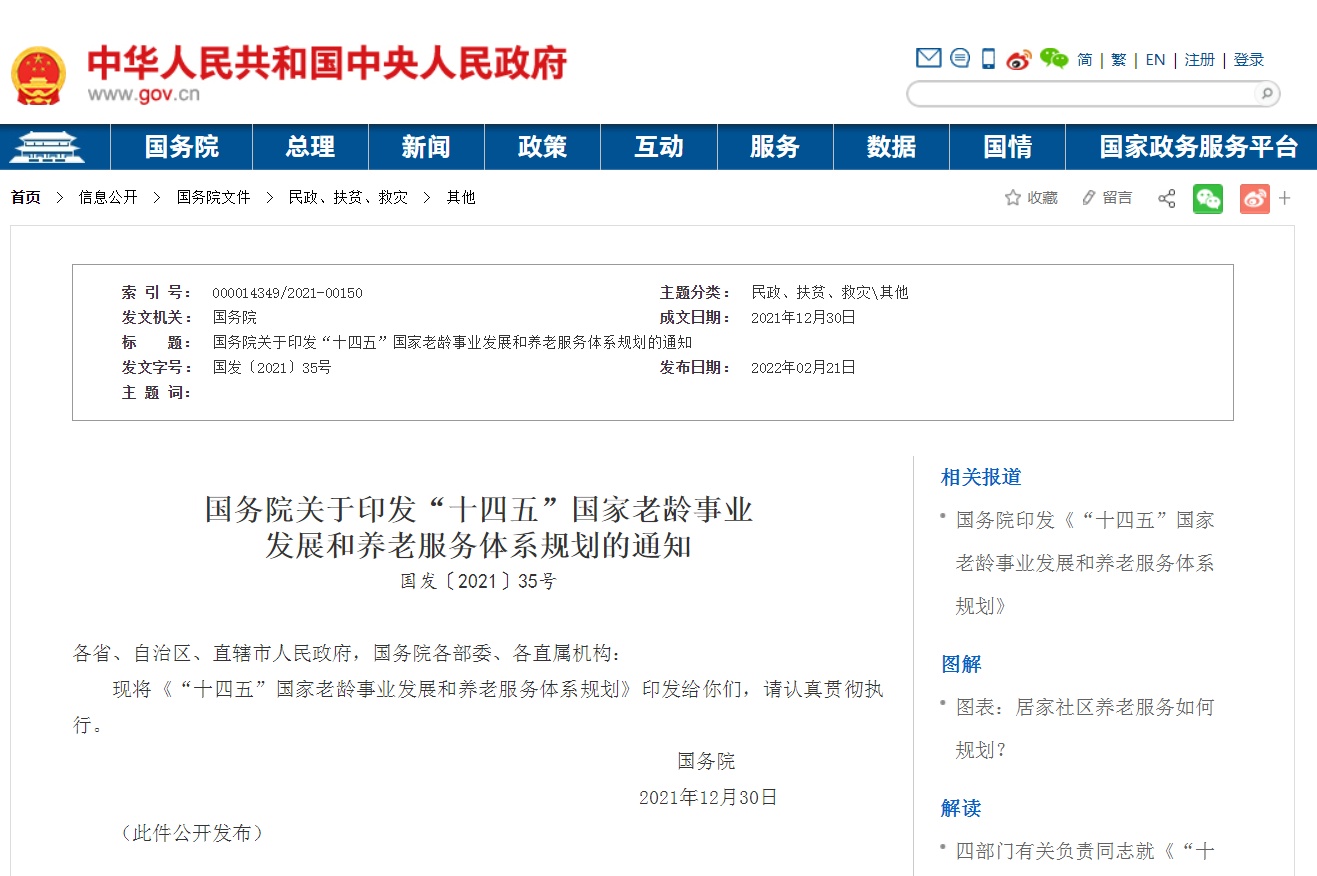Click the 收藏 favorite star button
This screenshot has height=876, width=1317.
(1031, 198)
